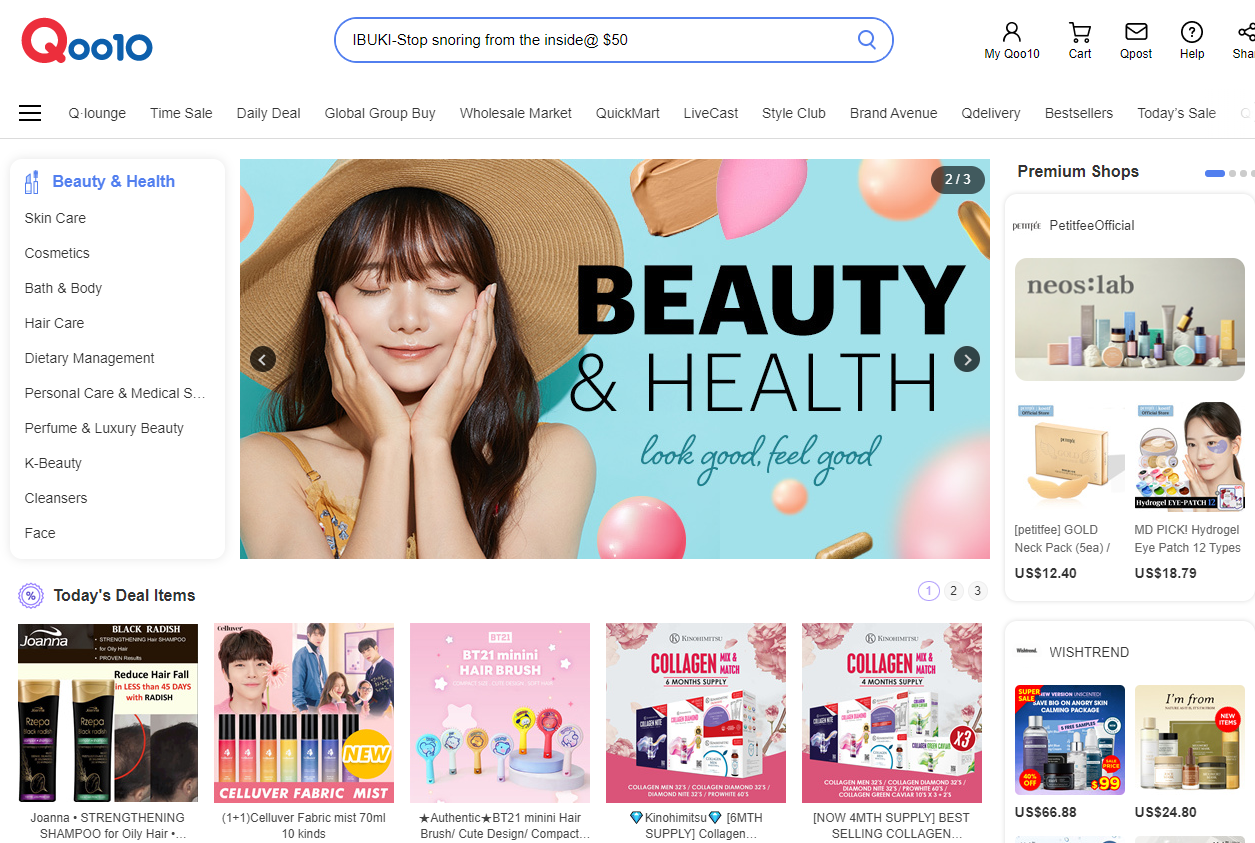Click the Qoo10 logo

(87, 42)
